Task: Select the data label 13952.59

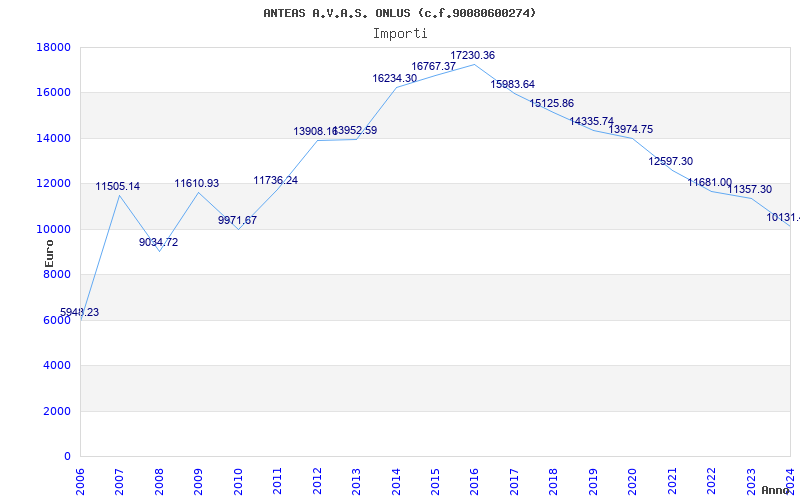Action: point(356,130)
